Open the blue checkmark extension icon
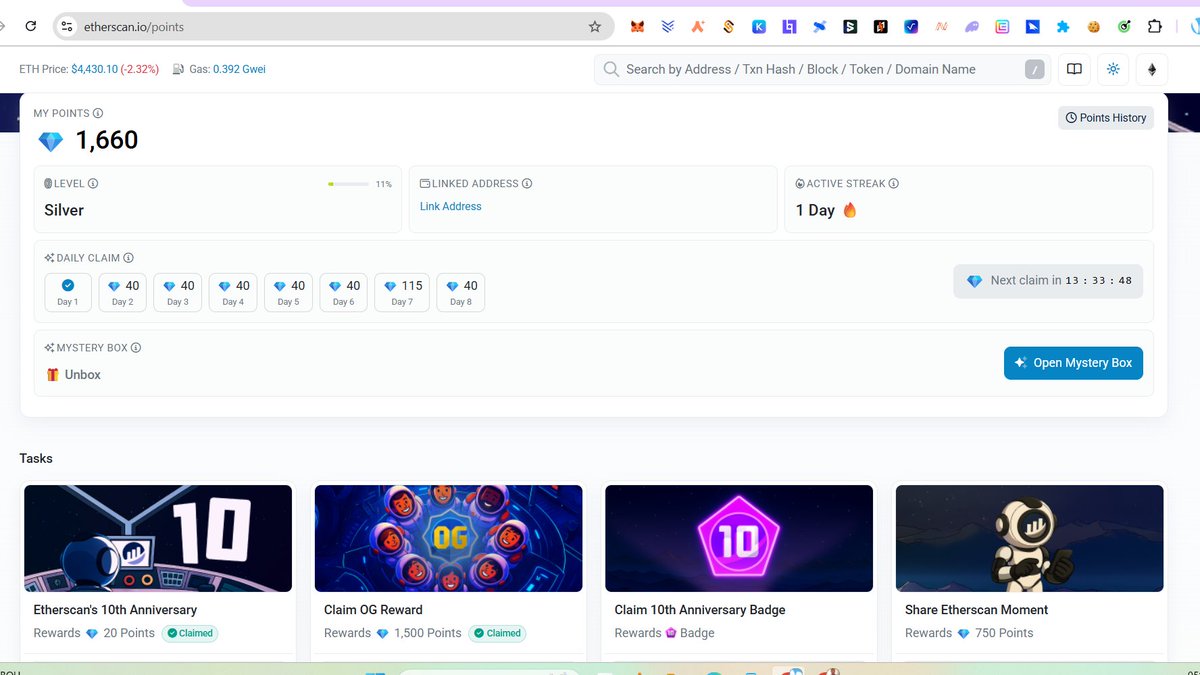 click(x=911, y=27)
